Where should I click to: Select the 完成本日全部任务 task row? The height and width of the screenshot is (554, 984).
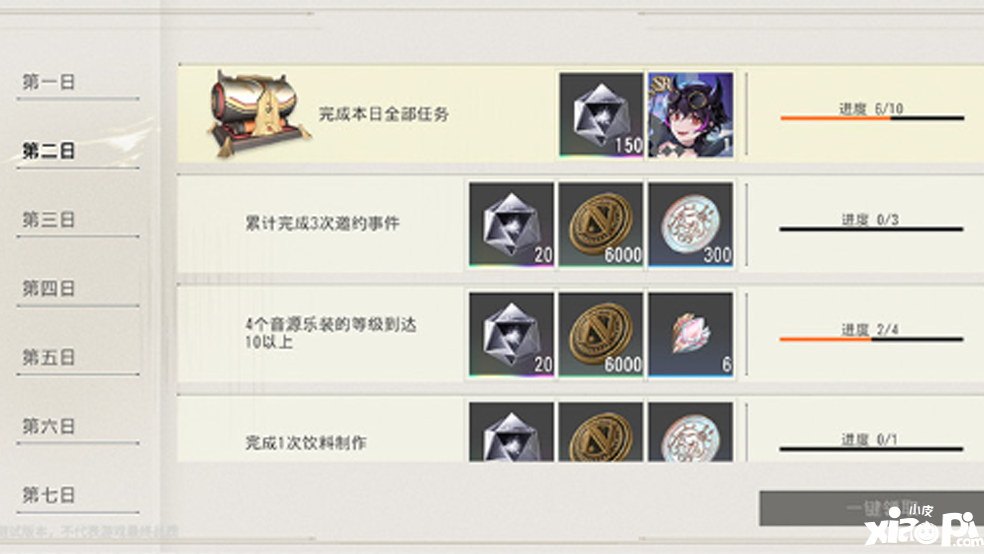click(580, 114)
